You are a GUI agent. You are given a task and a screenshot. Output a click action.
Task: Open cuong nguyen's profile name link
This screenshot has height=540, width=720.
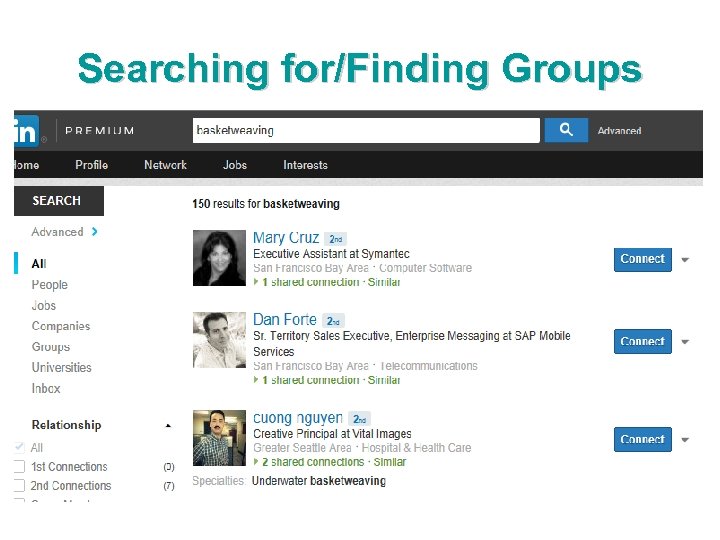tap(298, 418)
